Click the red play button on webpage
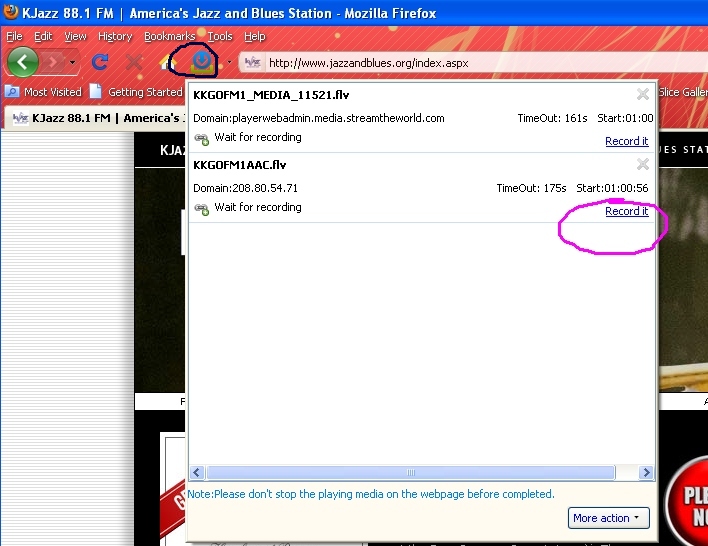 (688, 500)
